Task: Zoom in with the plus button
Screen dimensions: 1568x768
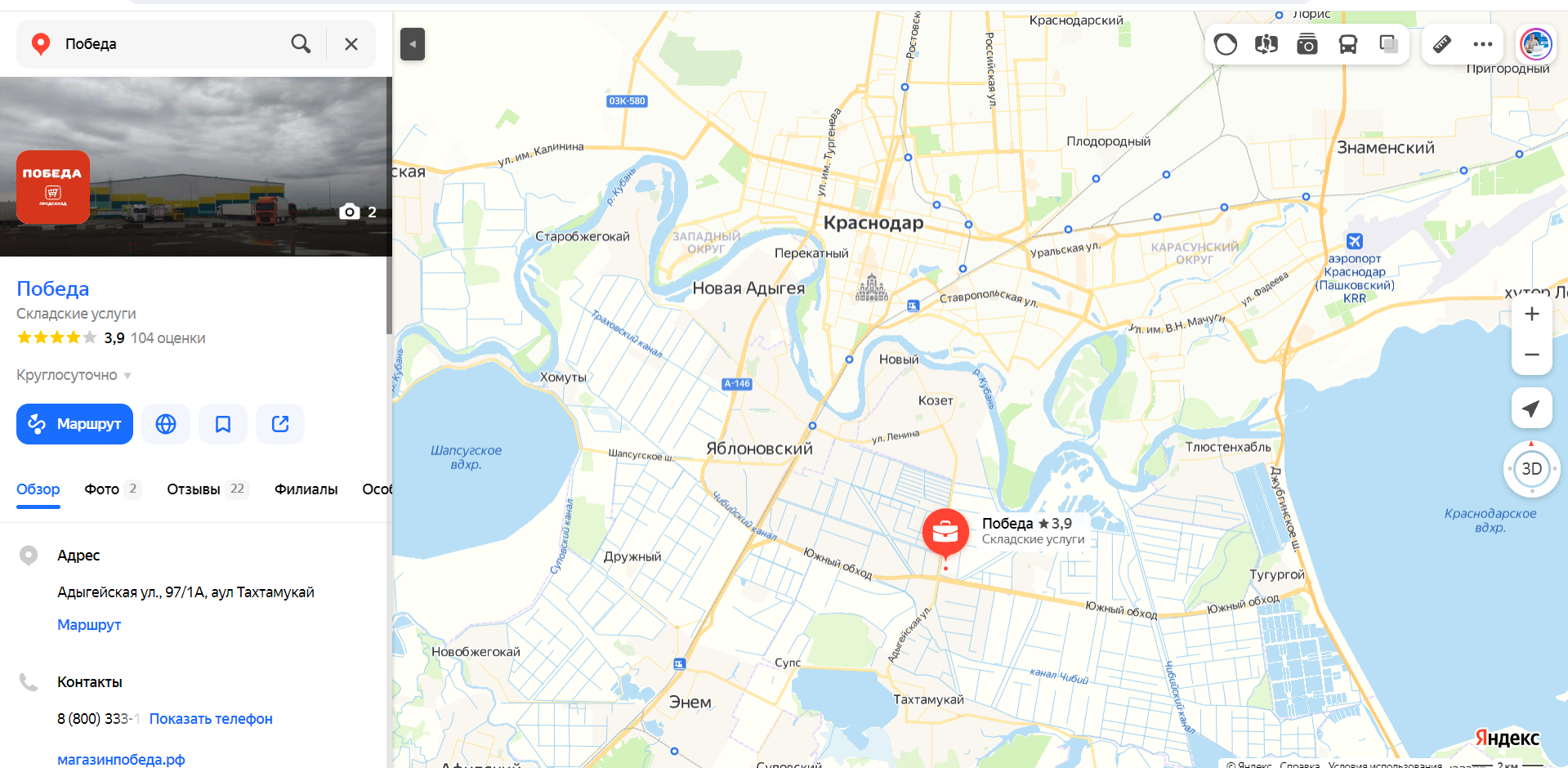Action: point(1532,314)
